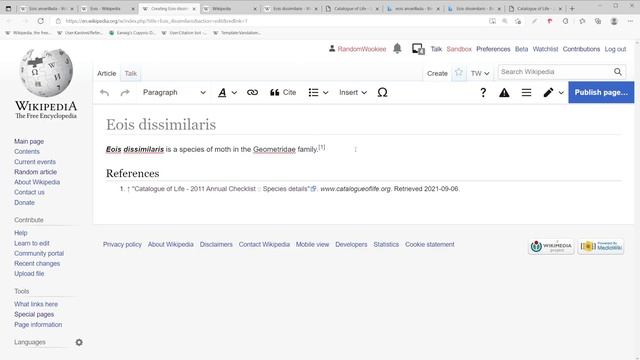Add page to watchlist with star icon

[459, 73]
